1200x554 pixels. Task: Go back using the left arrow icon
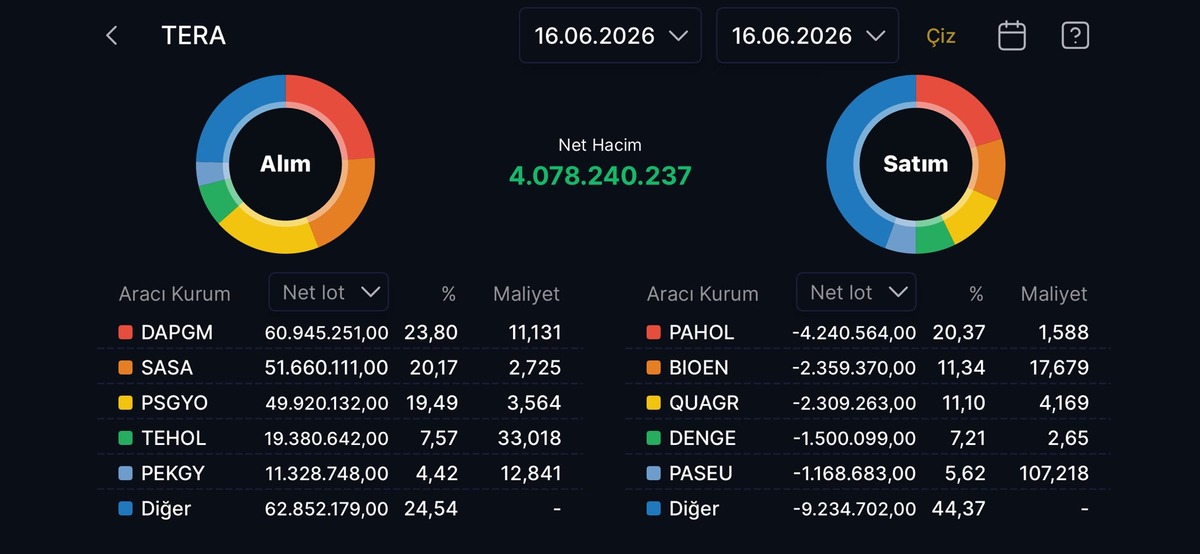tap(112, 36)
